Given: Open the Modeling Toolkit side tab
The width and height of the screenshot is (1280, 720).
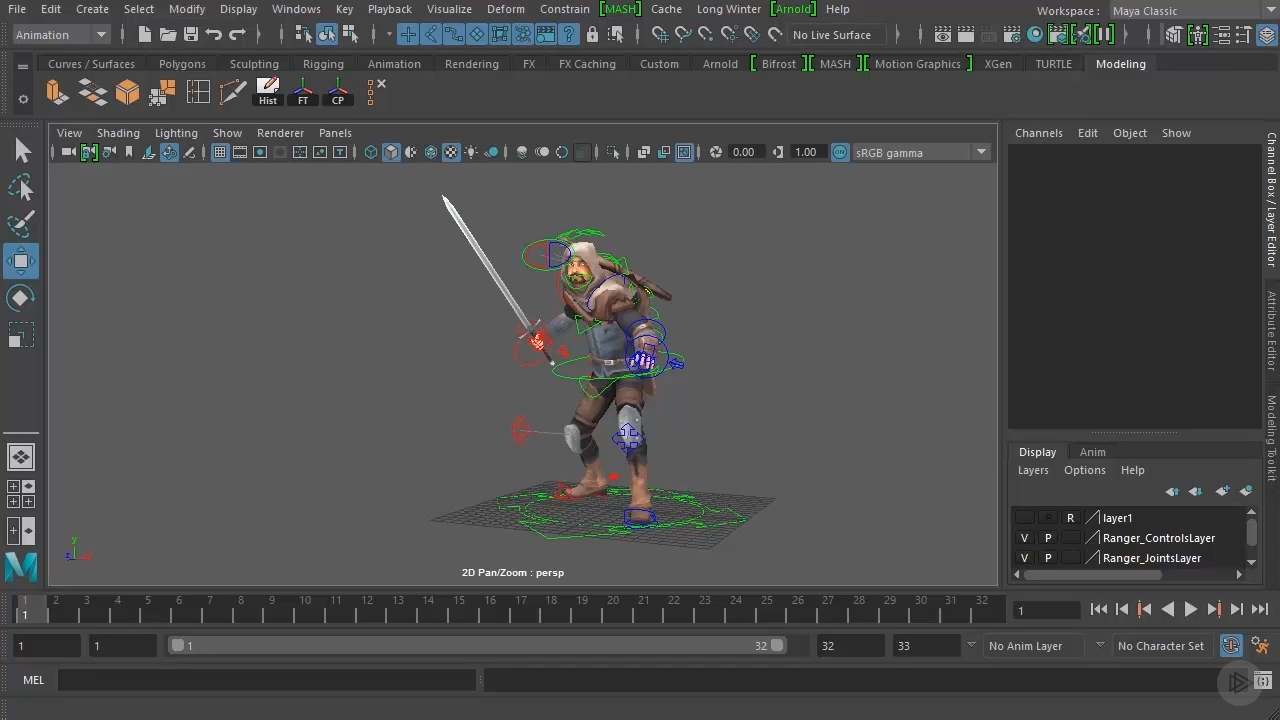Looking at the screenshot, I should point(1272,438).
